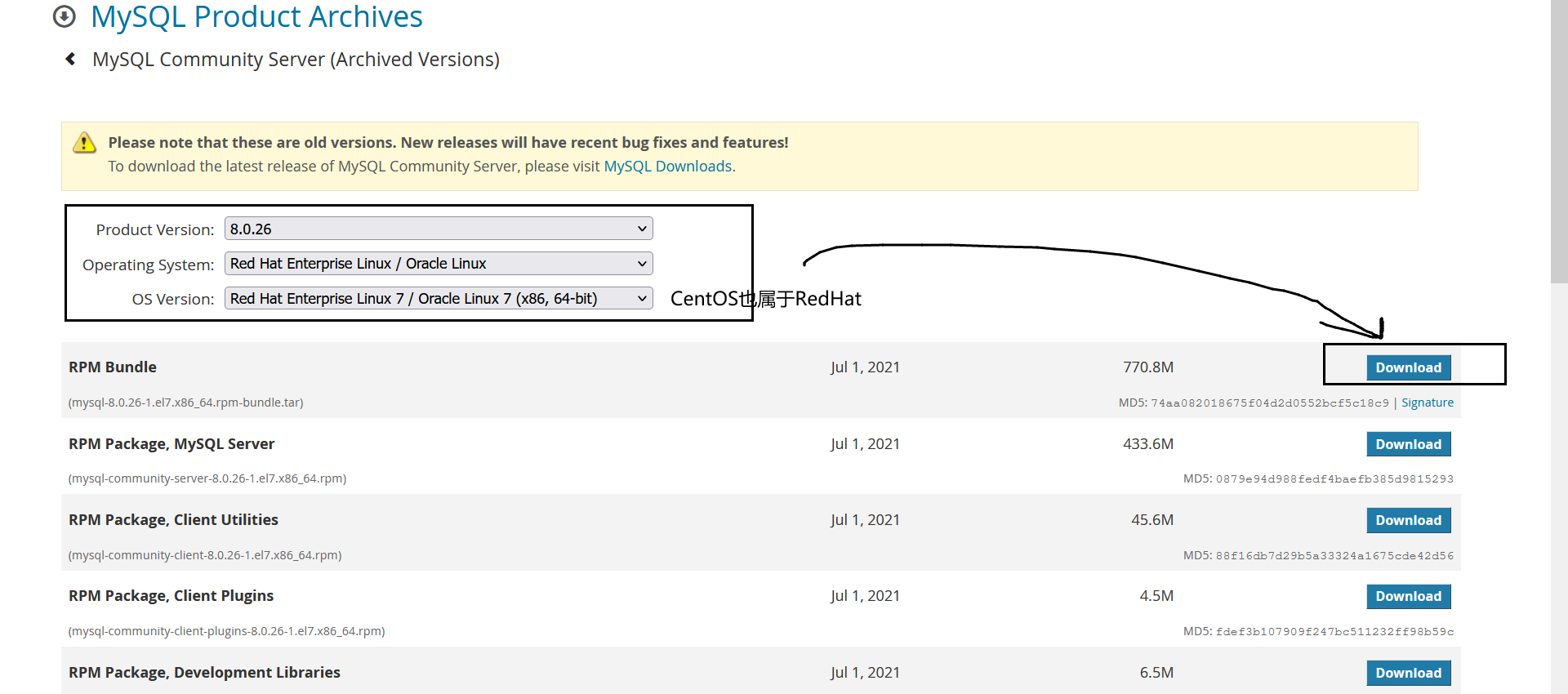This screenshot has width=1568, height=694.
Task: Select the RPM Bundle title text
Action: tap(113, 367)
